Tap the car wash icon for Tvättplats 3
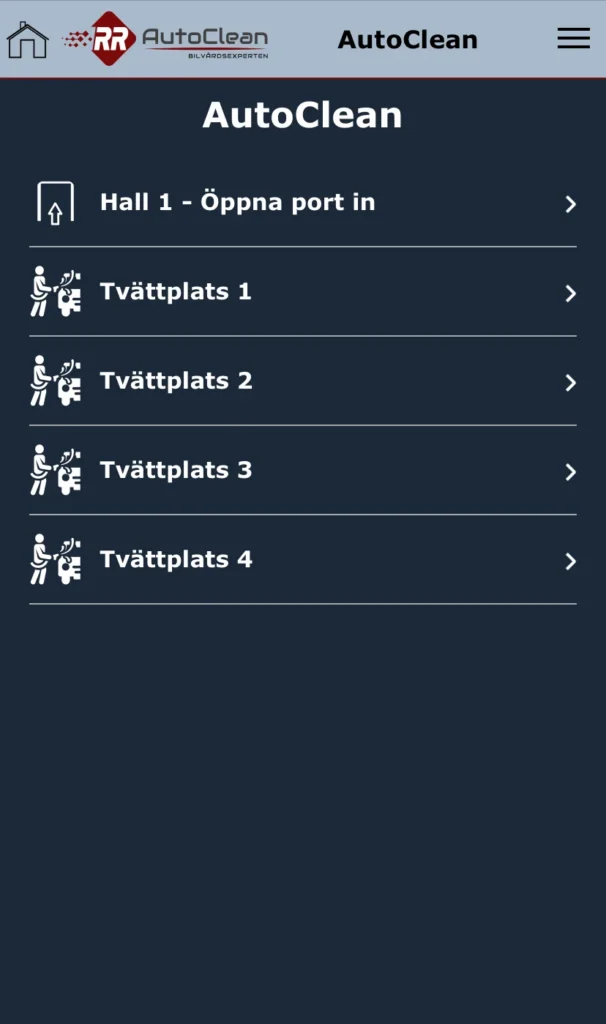The width and height of the screenshot is (606, 1024). click(x=55, y=470)
